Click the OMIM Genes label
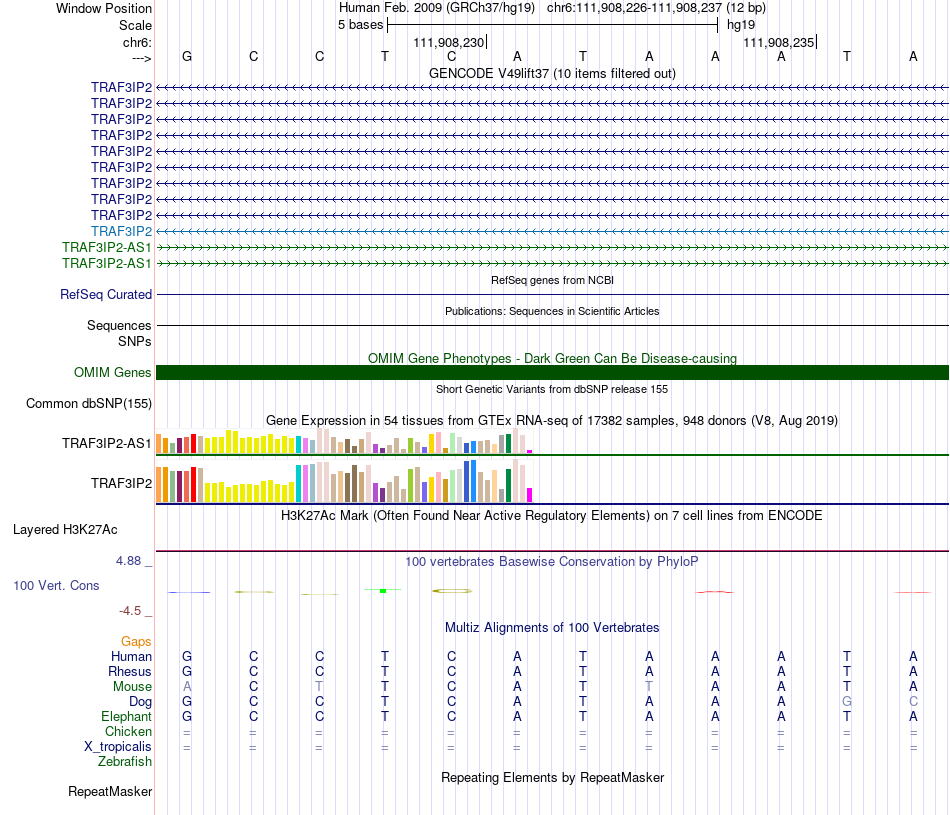 (112, 372)
